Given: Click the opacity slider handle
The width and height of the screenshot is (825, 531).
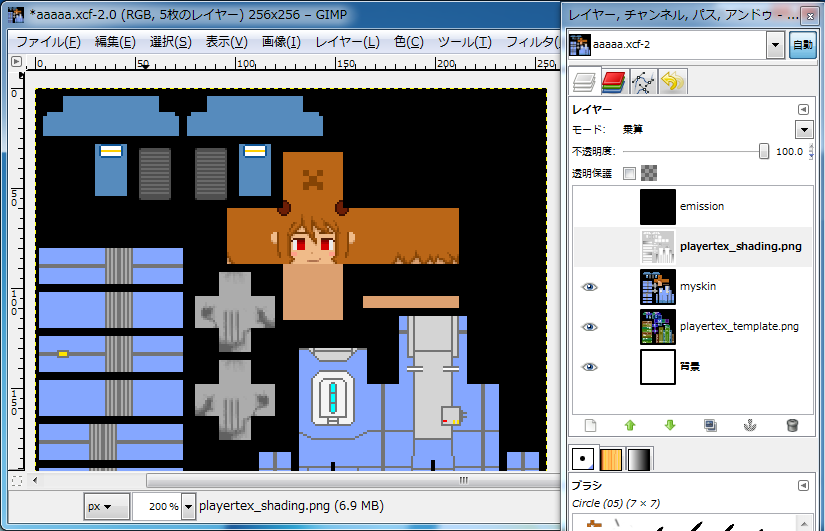Looking at the screenshot, I should [763, 152].
